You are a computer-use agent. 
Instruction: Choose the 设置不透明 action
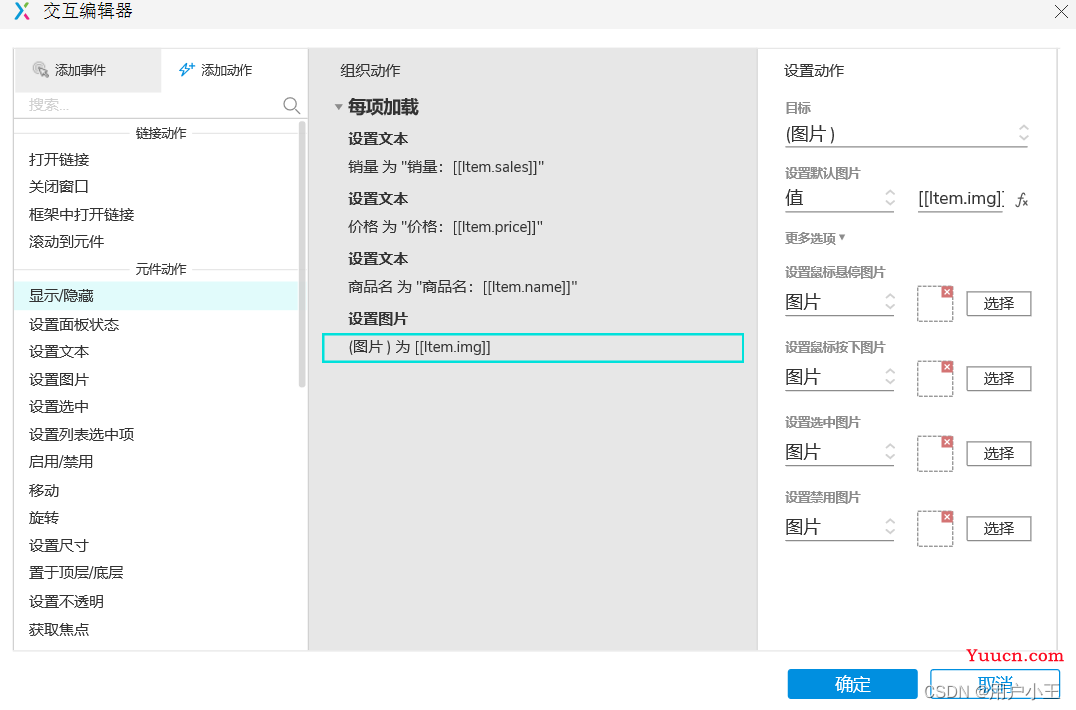pos(67,602)
